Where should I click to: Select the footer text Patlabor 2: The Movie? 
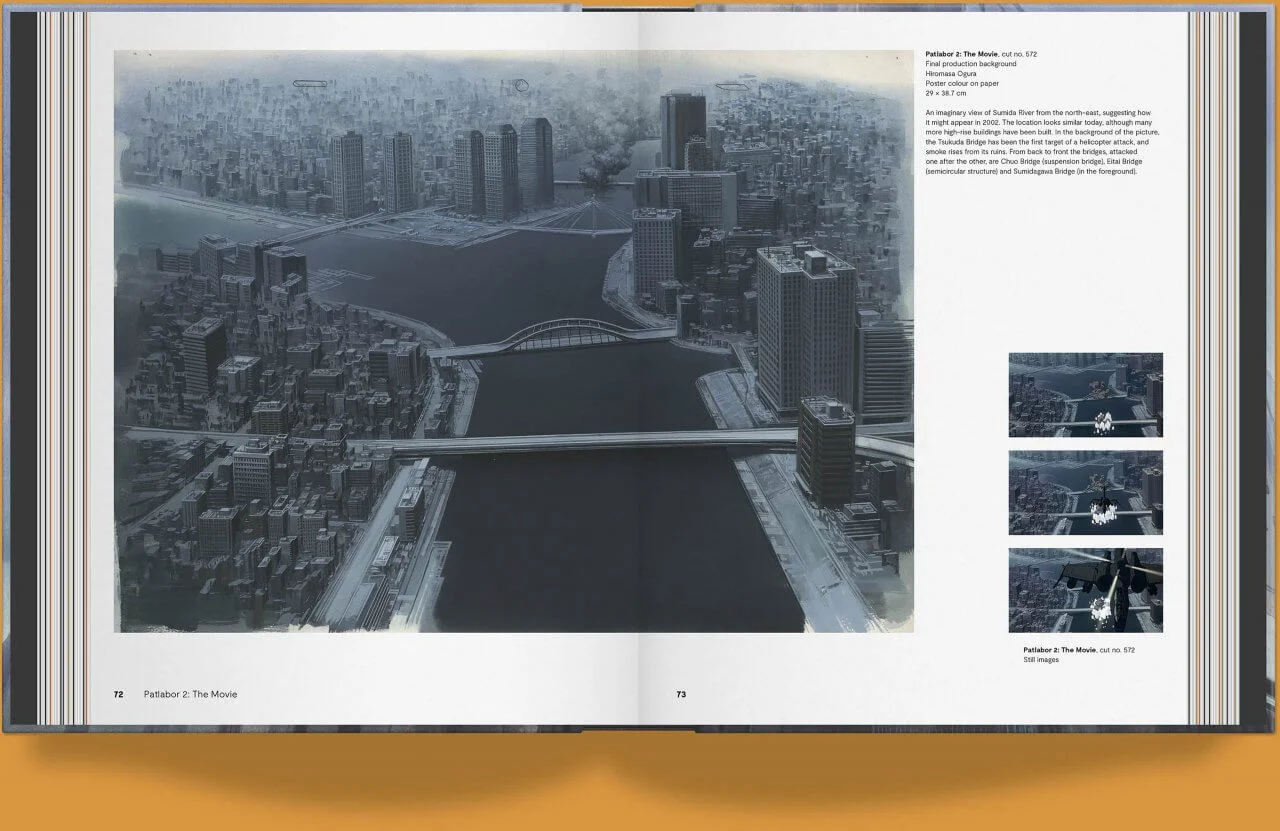pyautogui.click(x=191, y=694)
